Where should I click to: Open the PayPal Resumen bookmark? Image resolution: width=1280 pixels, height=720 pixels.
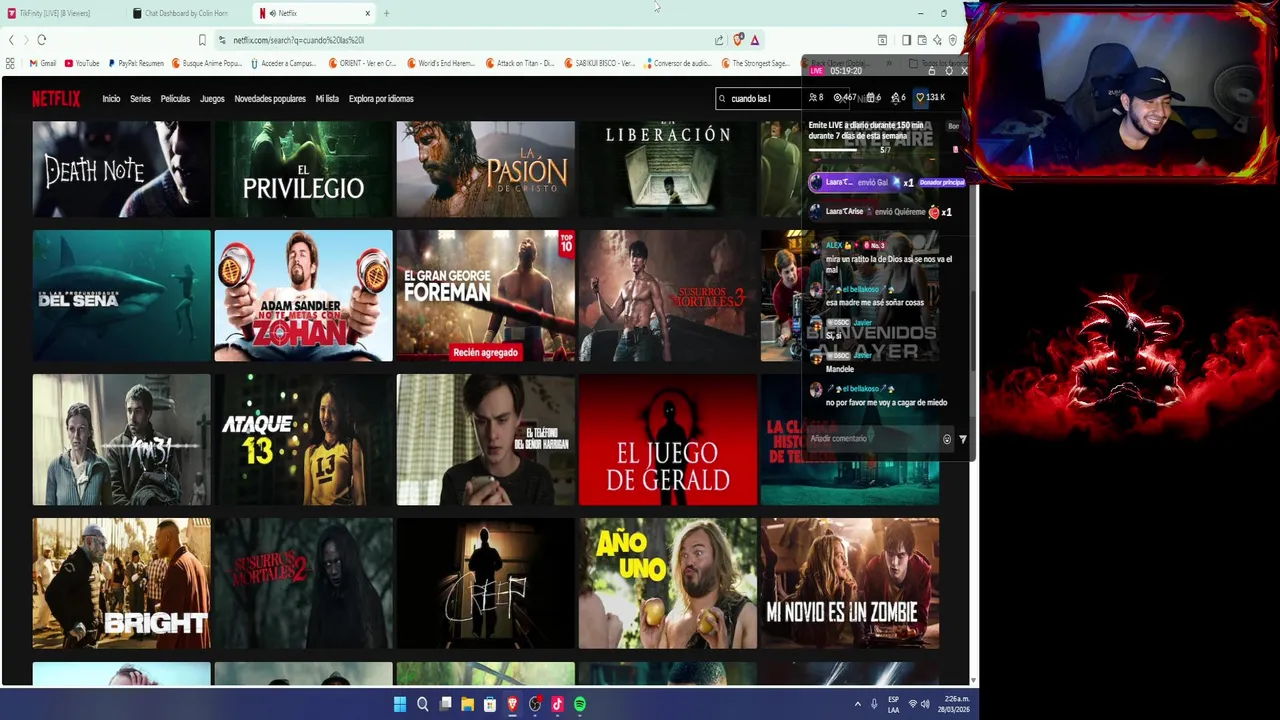(136, 63)
